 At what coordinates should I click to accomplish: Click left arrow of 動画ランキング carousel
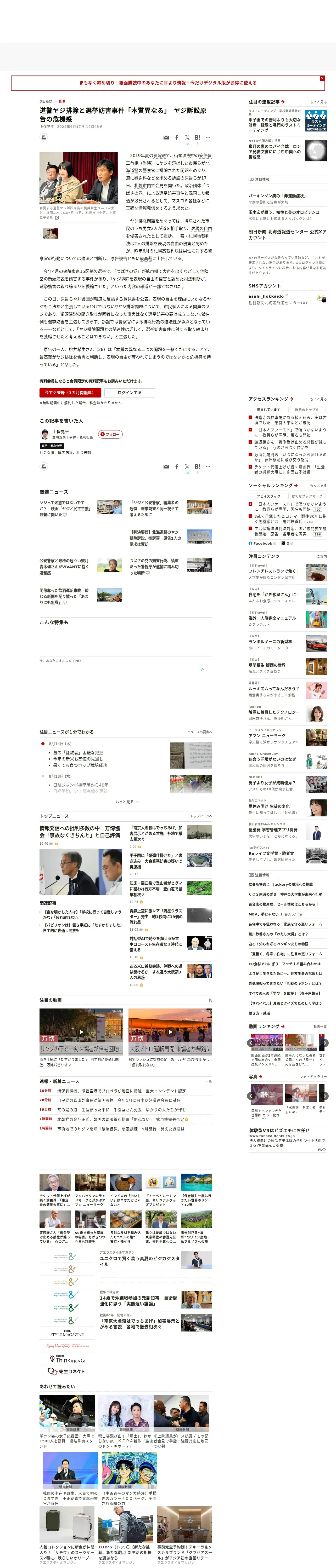tap(251, 1043)
